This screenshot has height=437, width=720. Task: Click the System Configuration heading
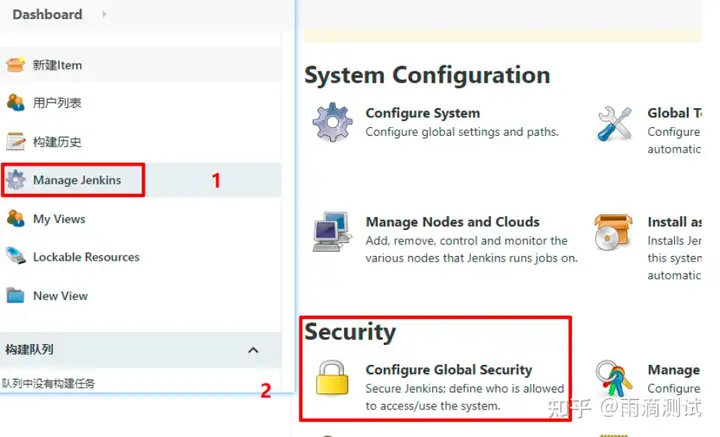(x=427, y=75)
